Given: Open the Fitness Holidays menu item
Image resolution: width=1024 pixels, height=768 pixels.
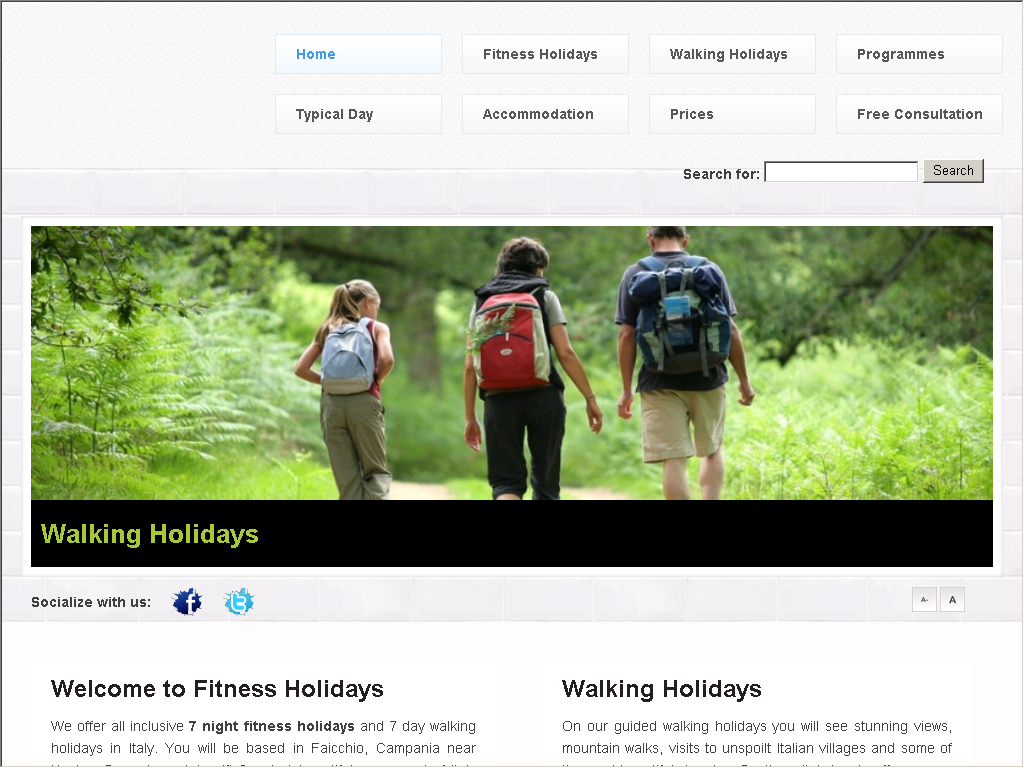Looking at the screenshot, I should [x=545, y=54].
